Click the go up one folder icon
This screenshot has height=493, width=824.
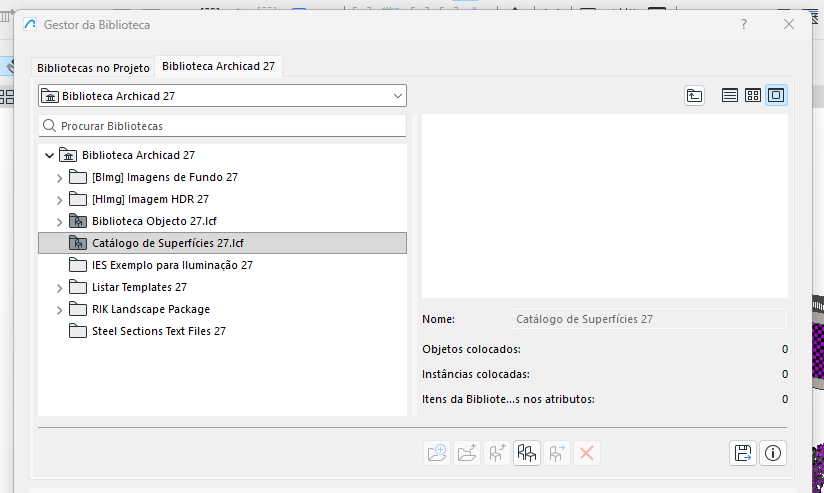click(x=694, y=96)
